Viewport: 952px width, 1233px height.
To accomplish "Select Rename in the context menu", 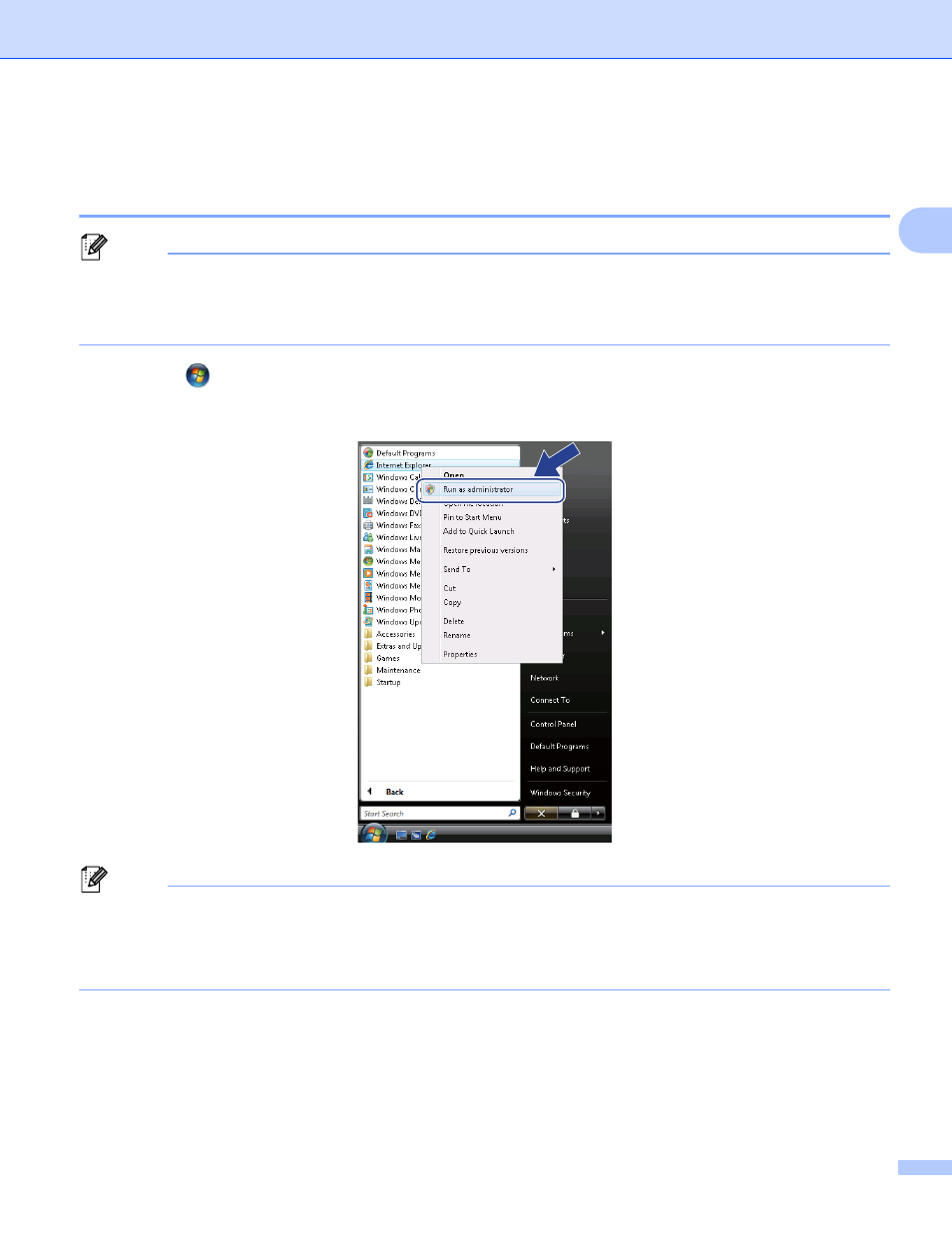I will click(456, 635).
